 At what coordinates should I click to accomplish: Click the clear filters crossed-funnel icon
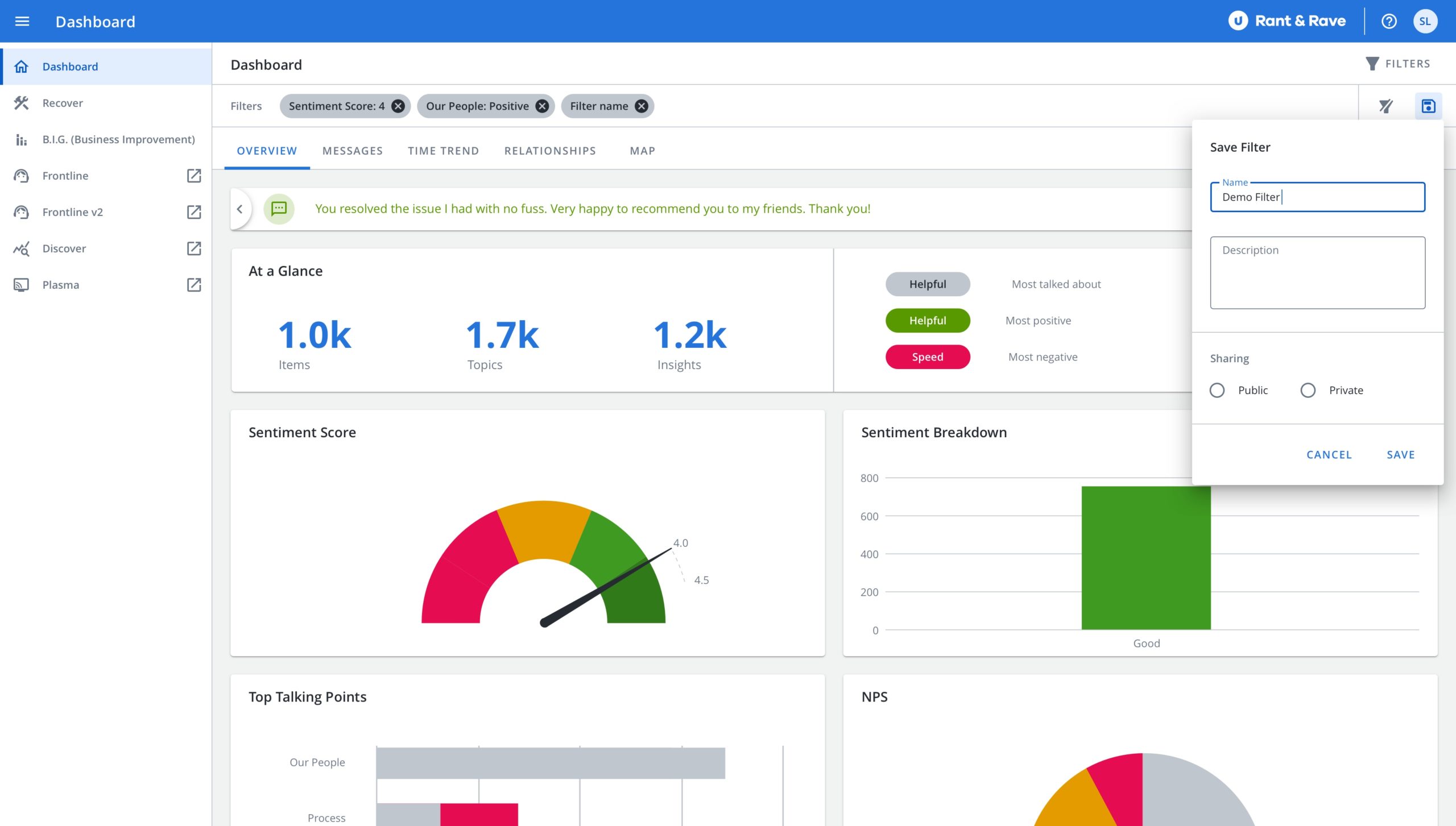pyautogui.click(x=1386, y=106)
